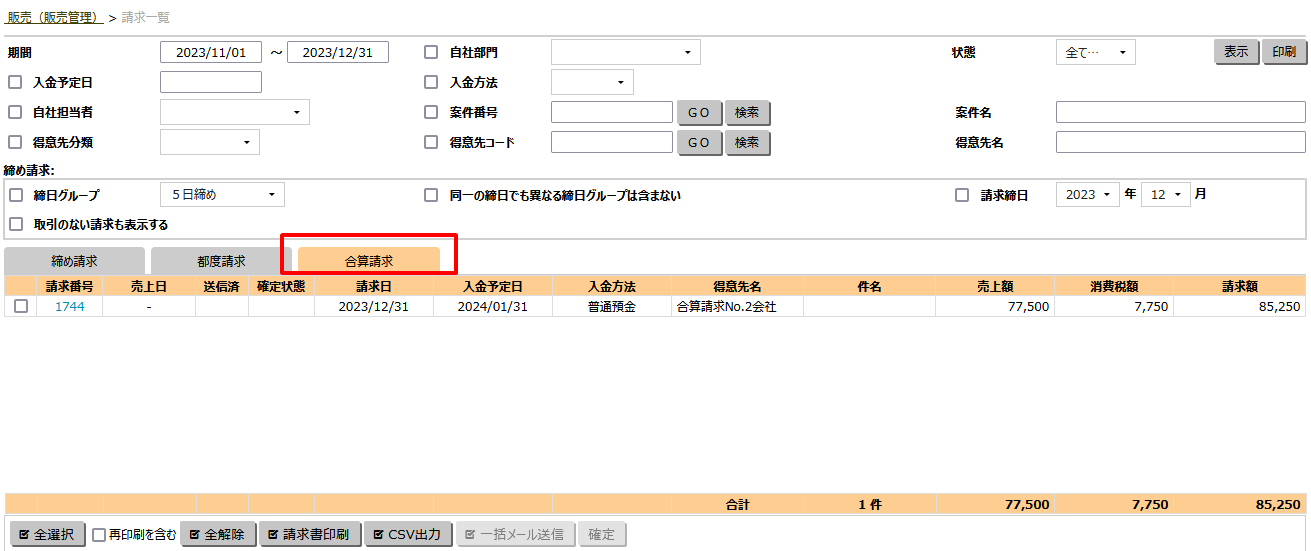The height and width of the screenshot is (551, 1311).
Task: Export list with CSV出力 button
Action: click(x=408, y=535)
